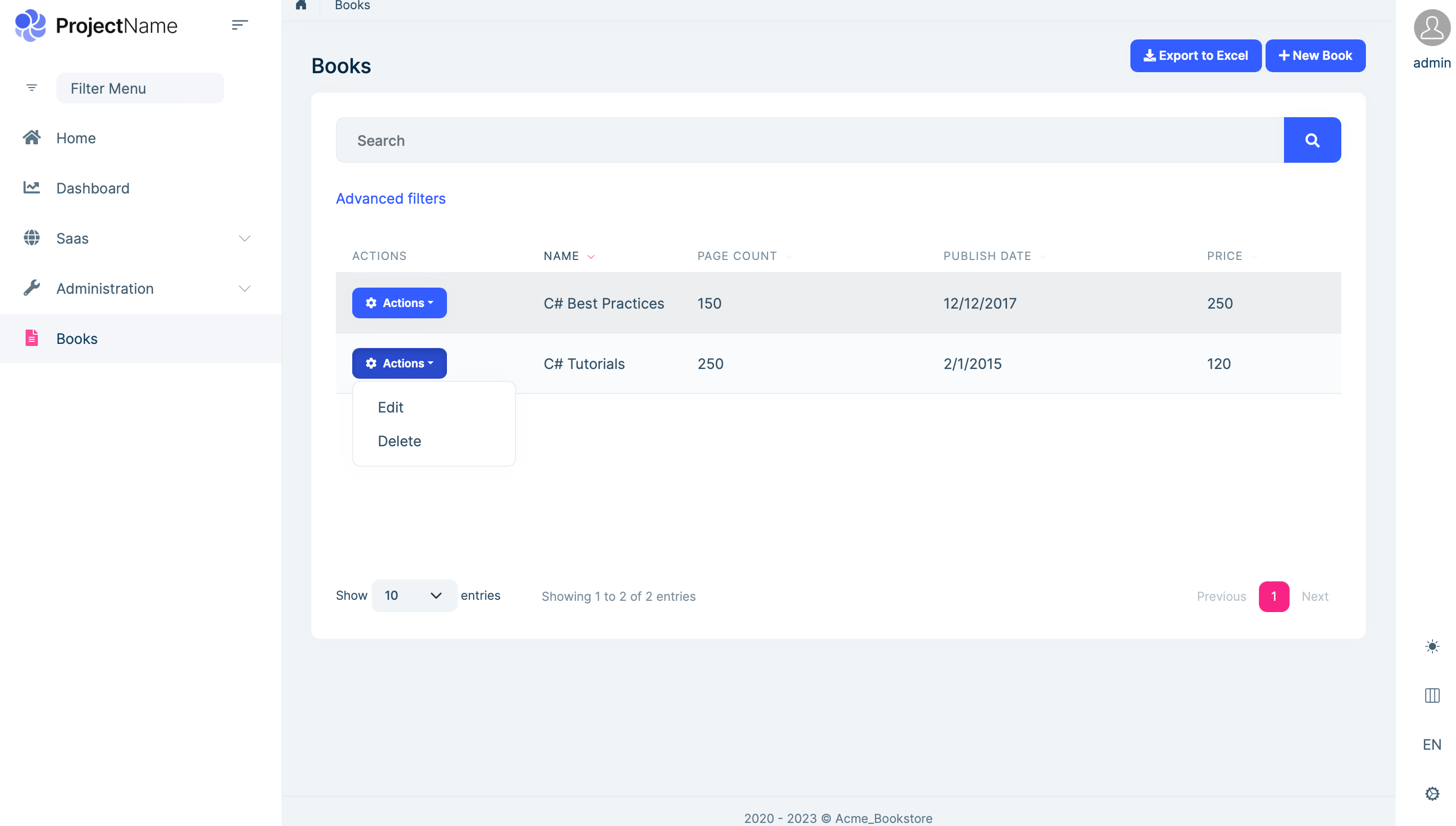Click the search magnifier button
The height and width of the screenshot is (826, 1456).
[1311, 140]
